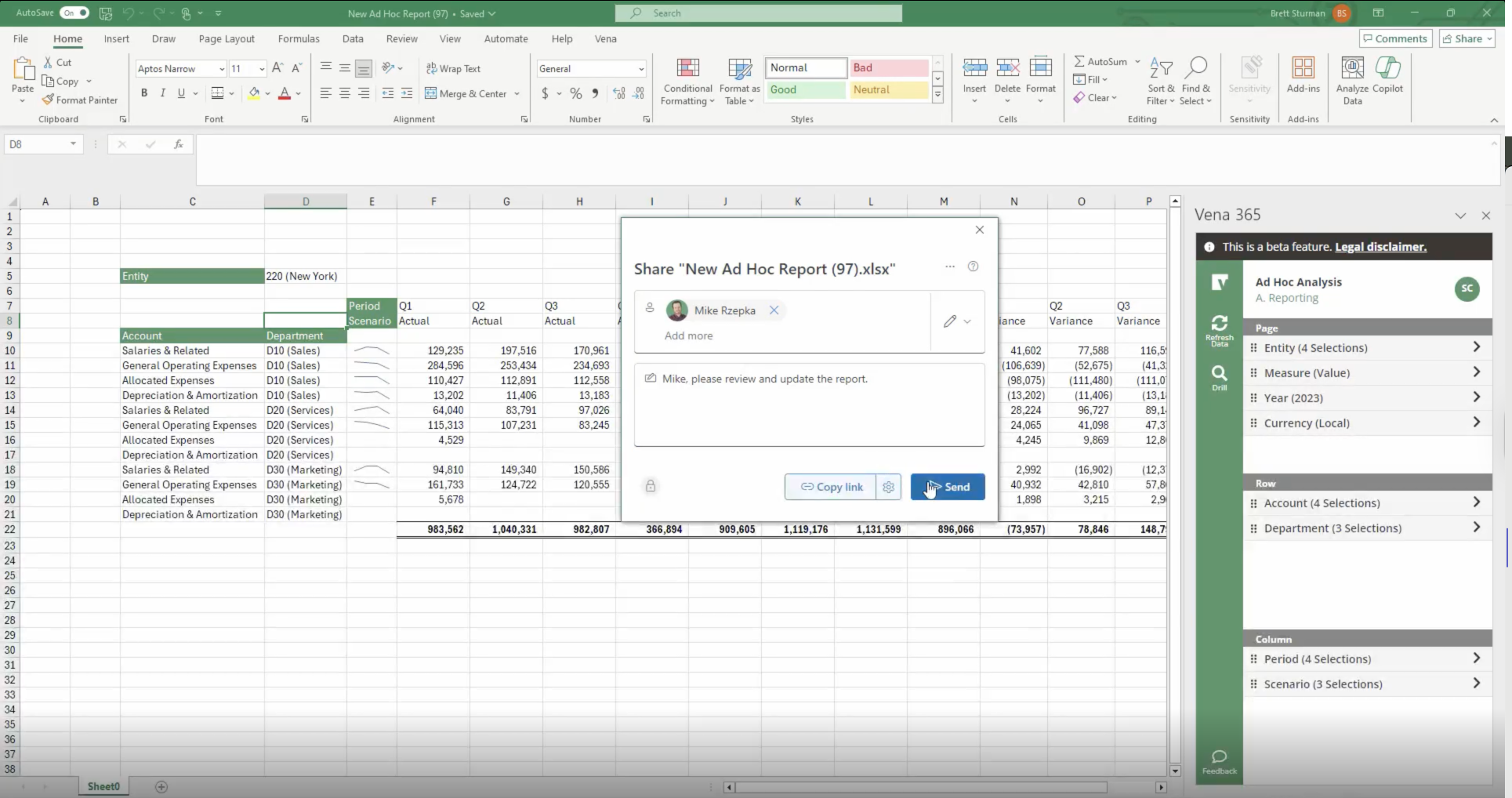Open edit permission dropdown beside recipient

(x=957, y=321)
